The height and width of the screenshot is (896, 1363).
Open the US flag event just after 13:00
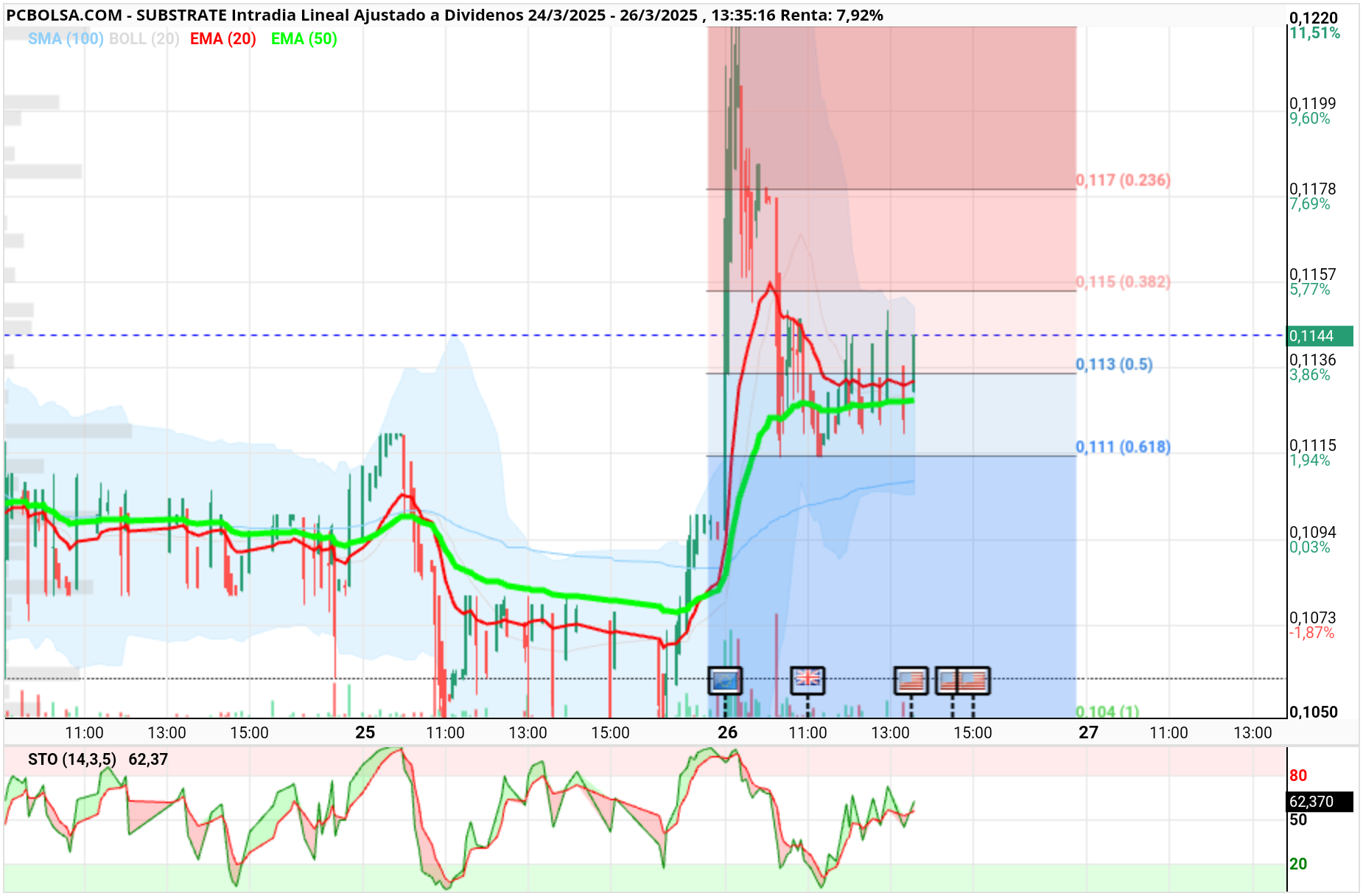tap(911, 680)
